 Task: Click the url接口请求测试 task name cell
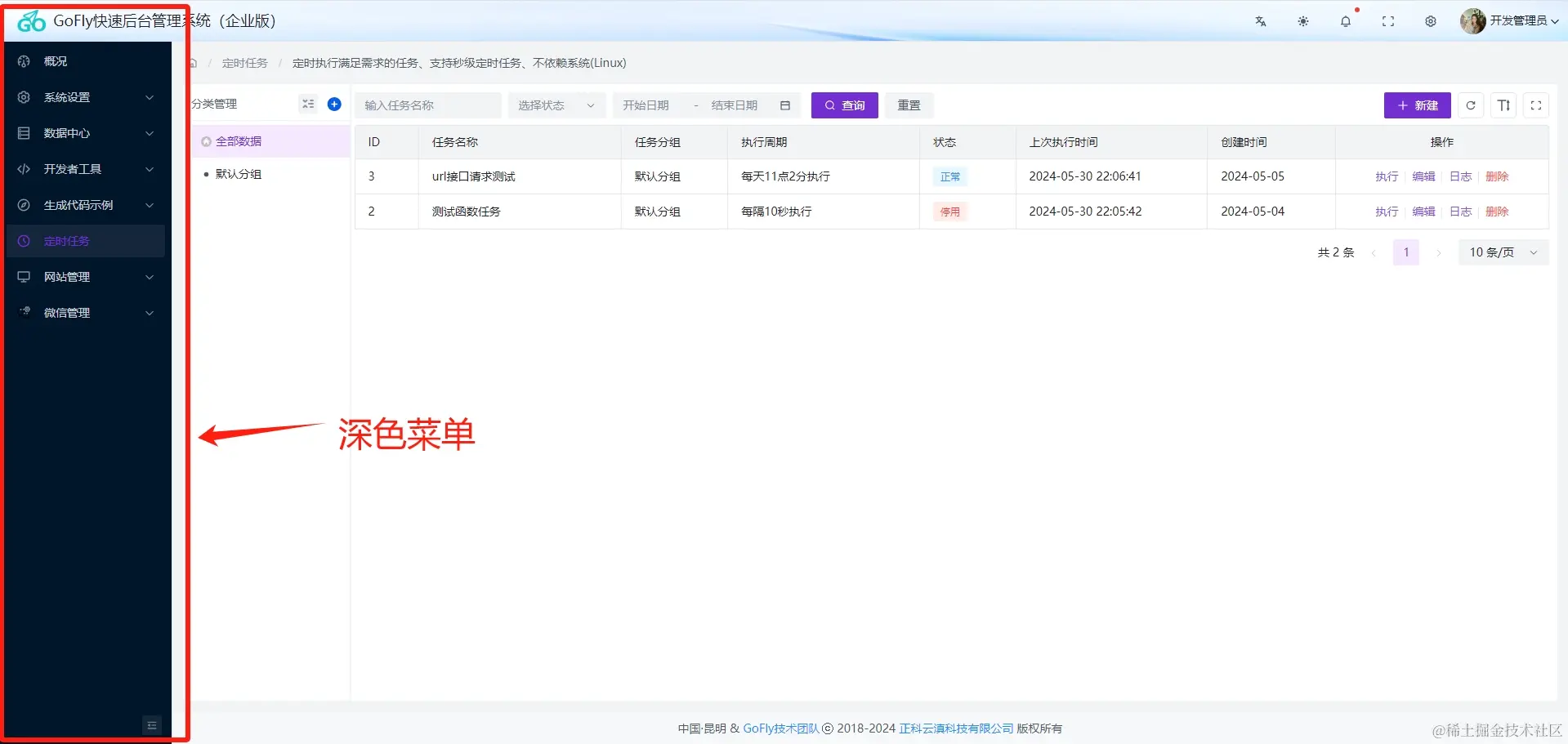point(520,176)
